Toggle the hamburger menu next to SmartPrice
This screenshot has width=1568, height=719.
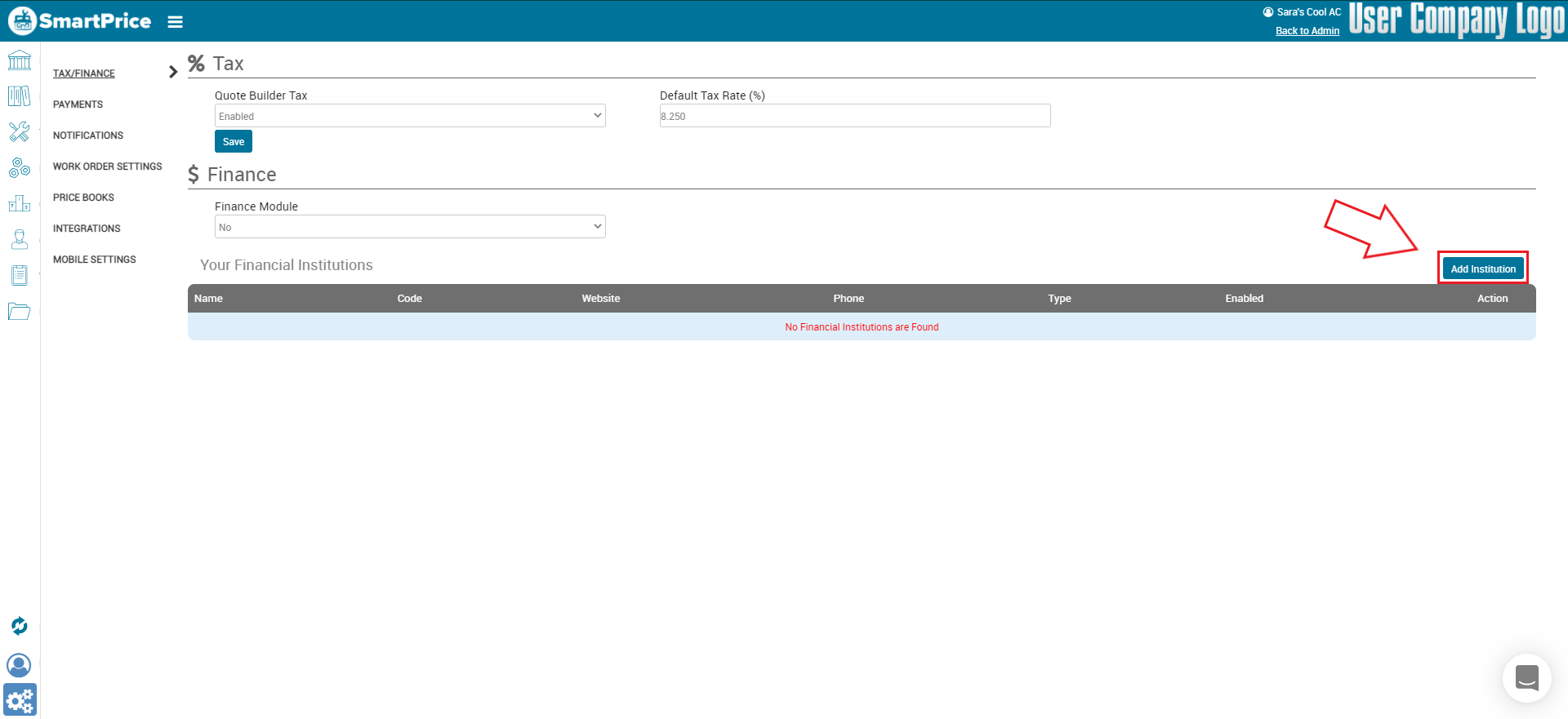pos(175,22)
